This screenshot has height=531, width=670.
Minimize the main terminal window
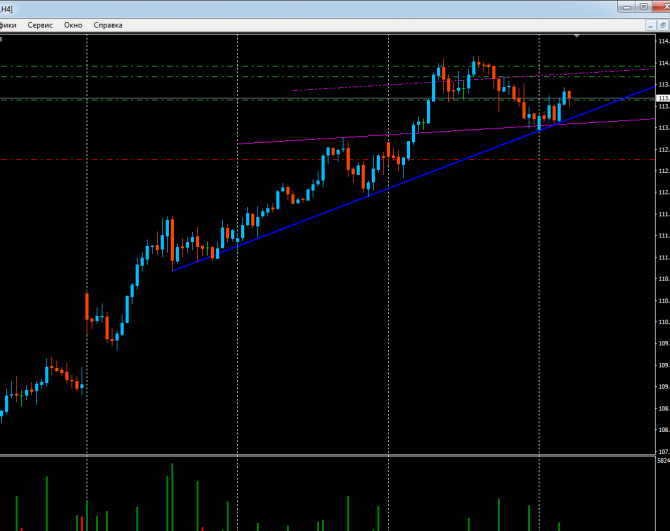626,7
